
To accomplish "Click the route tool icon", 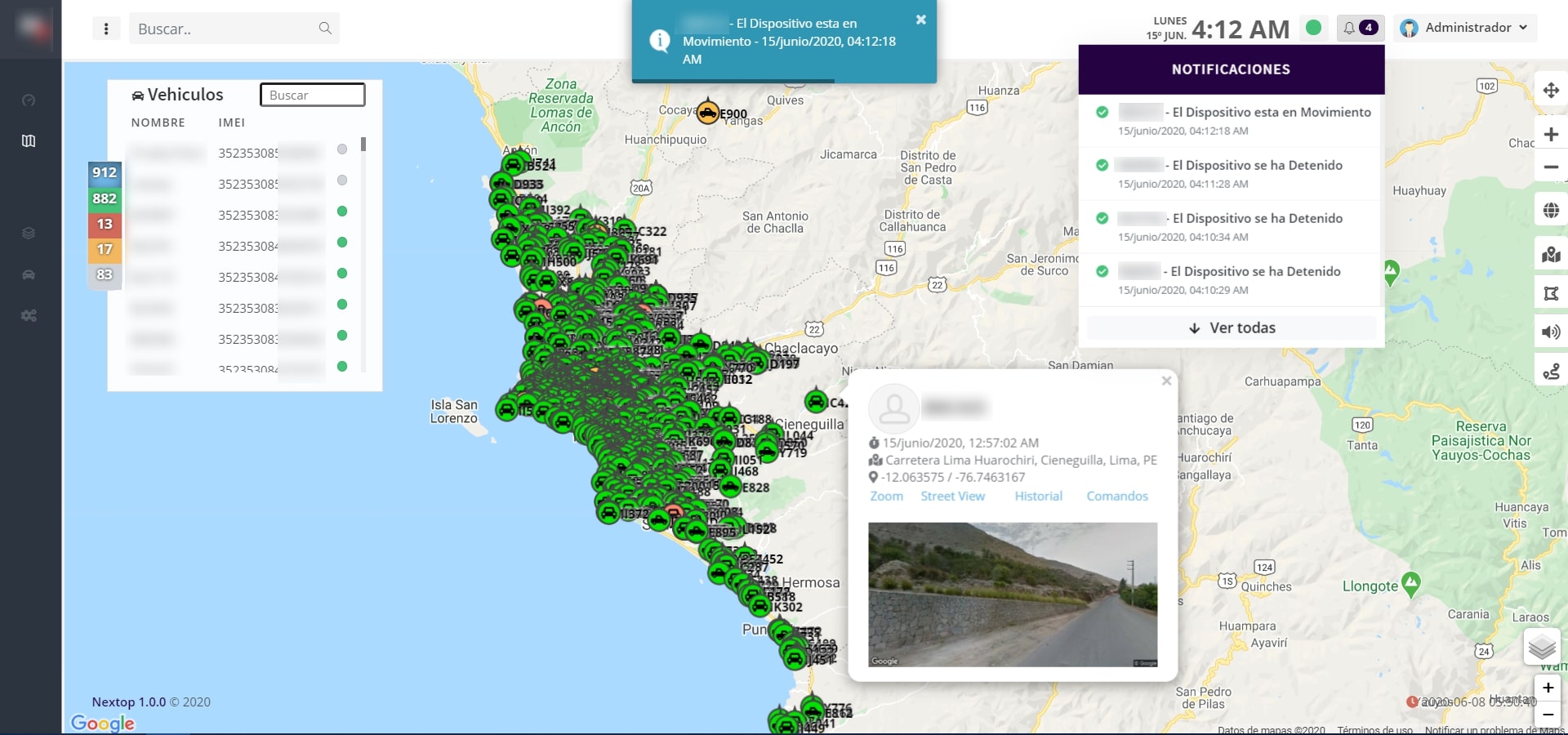I will point(1551,372).
